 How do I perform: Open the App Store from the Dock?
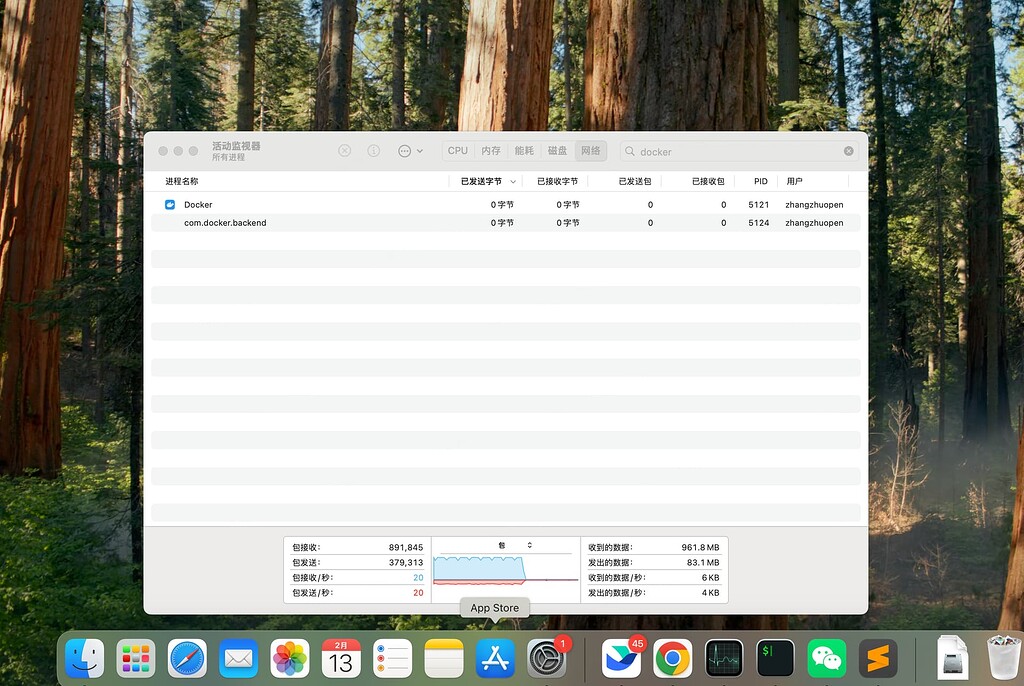(494, 657)
